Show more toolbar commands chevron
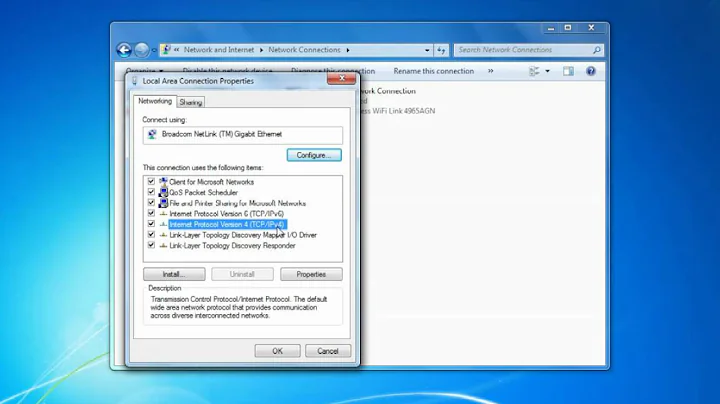720x404 pixels. (490, 71)
